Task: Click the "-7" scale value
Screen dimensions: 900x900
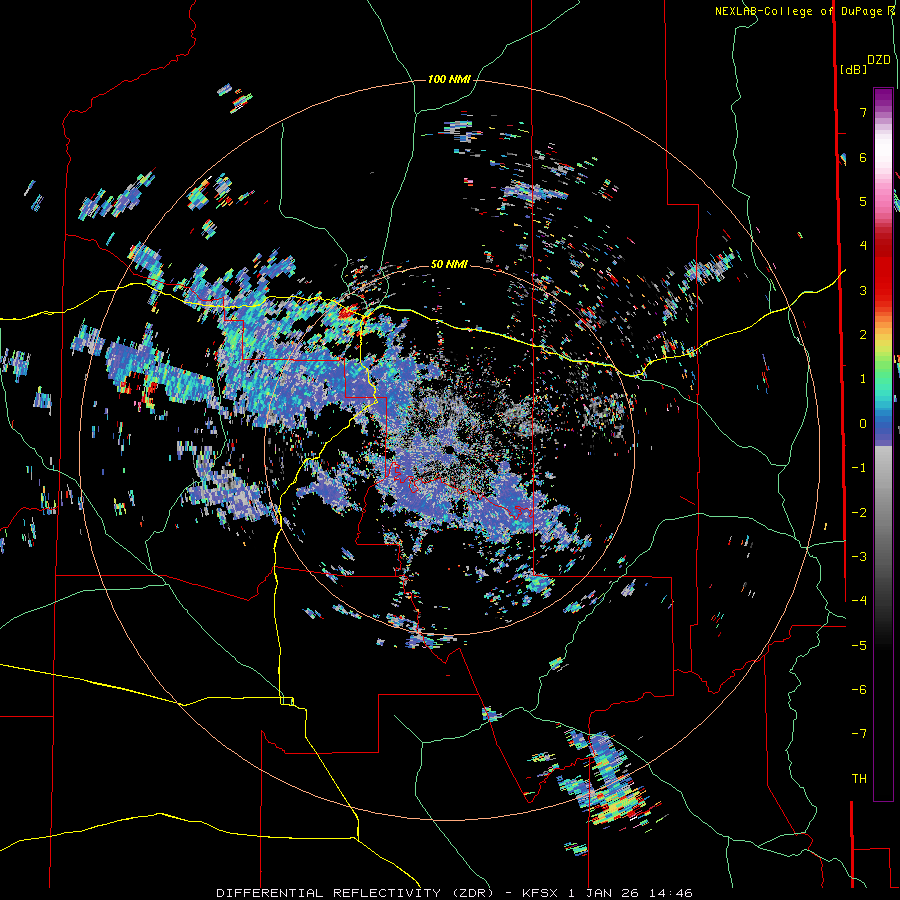Action: tap(859, 734)
